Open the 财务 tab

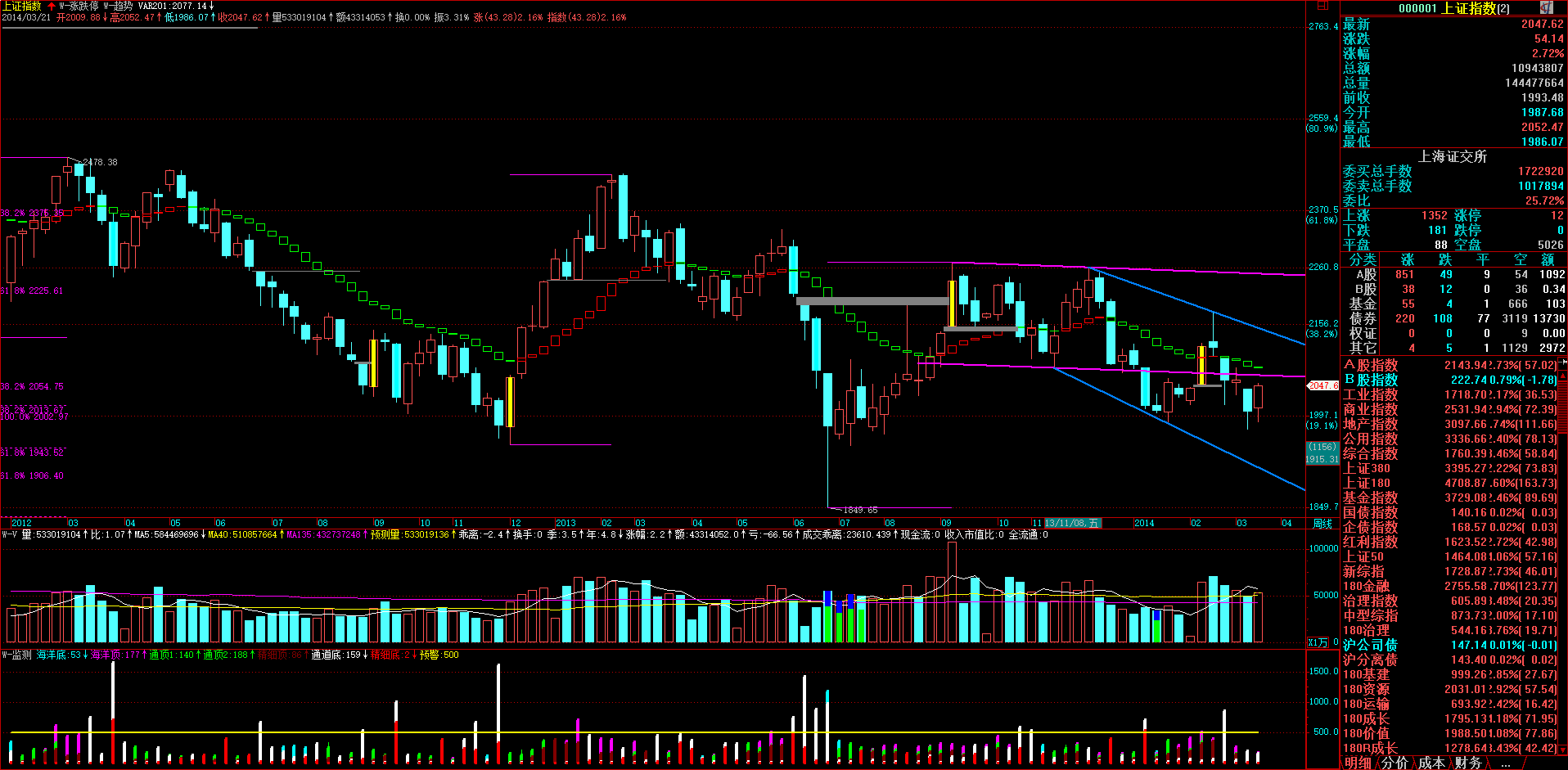1468,763
